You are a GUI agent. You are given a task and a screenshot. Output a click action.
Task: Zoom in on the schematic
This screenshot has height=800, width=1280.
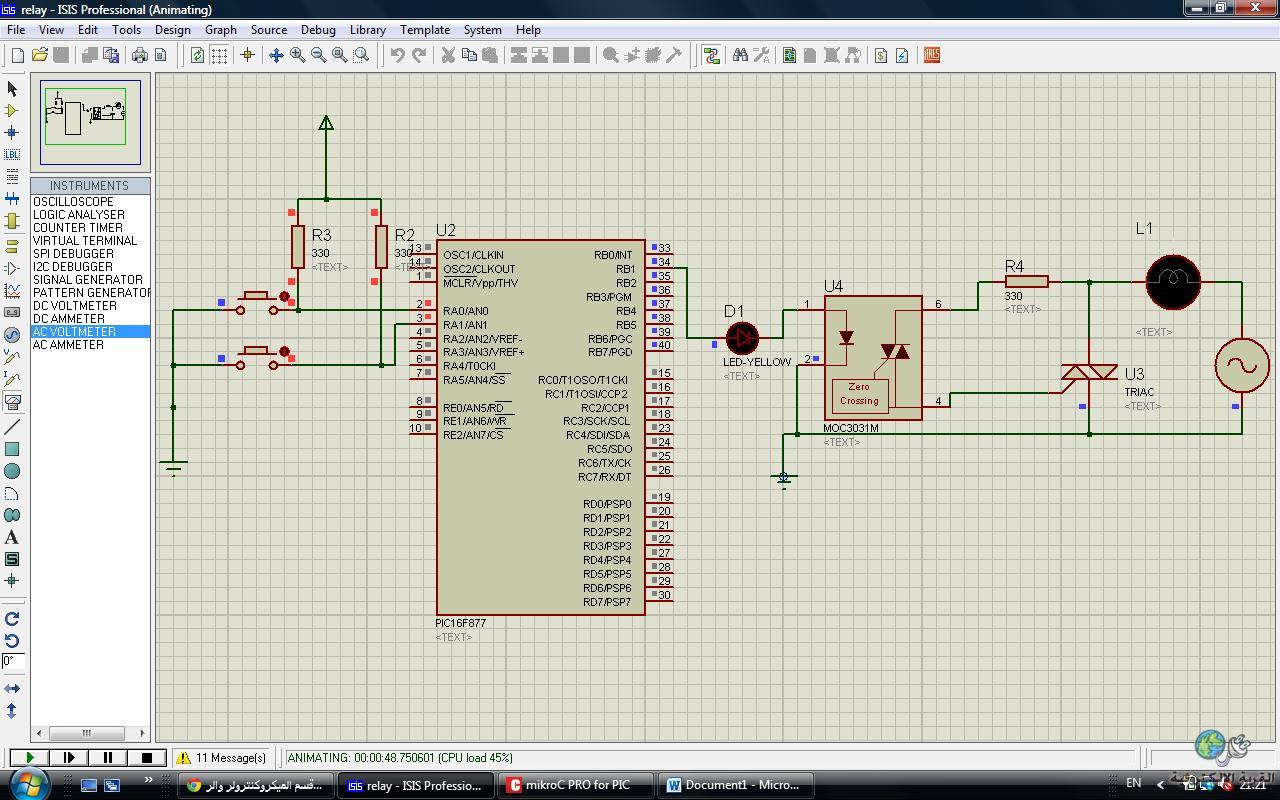pos(297,55)
